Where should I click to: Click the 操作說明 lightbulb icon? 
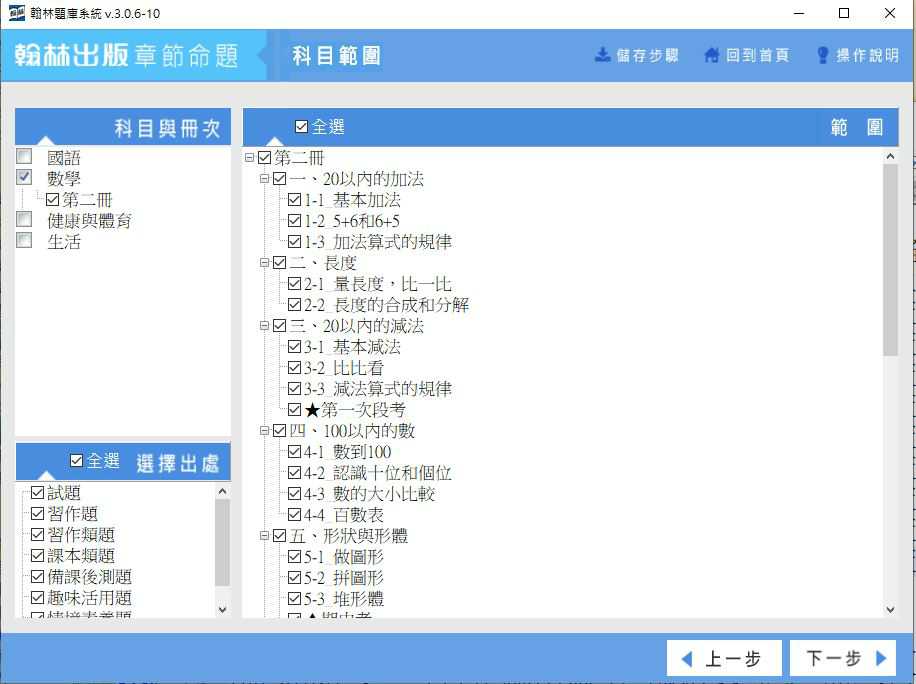pyautogui.click(x=823, y=55)
